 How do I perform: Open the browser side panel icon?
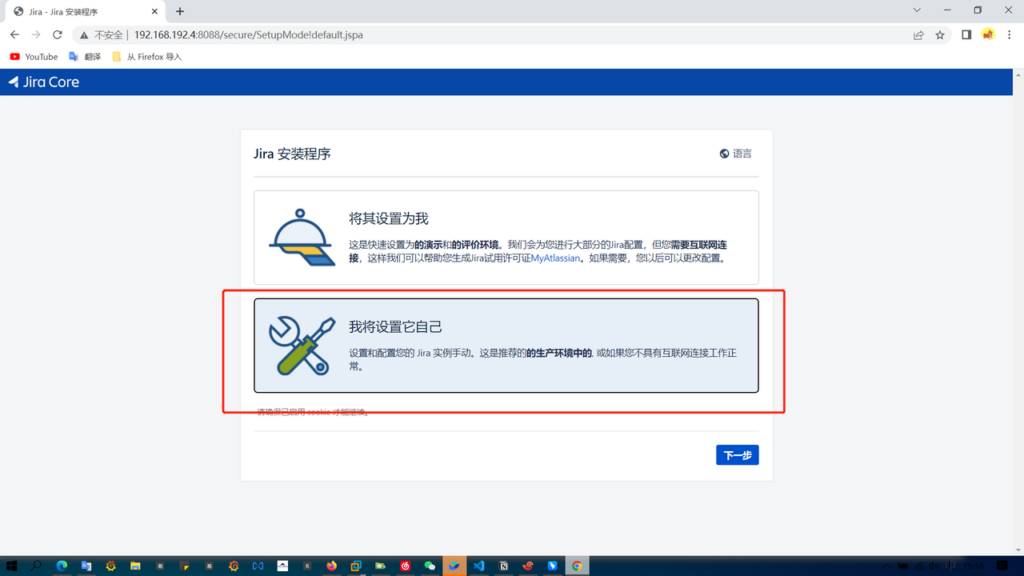(x=966, y=35)
